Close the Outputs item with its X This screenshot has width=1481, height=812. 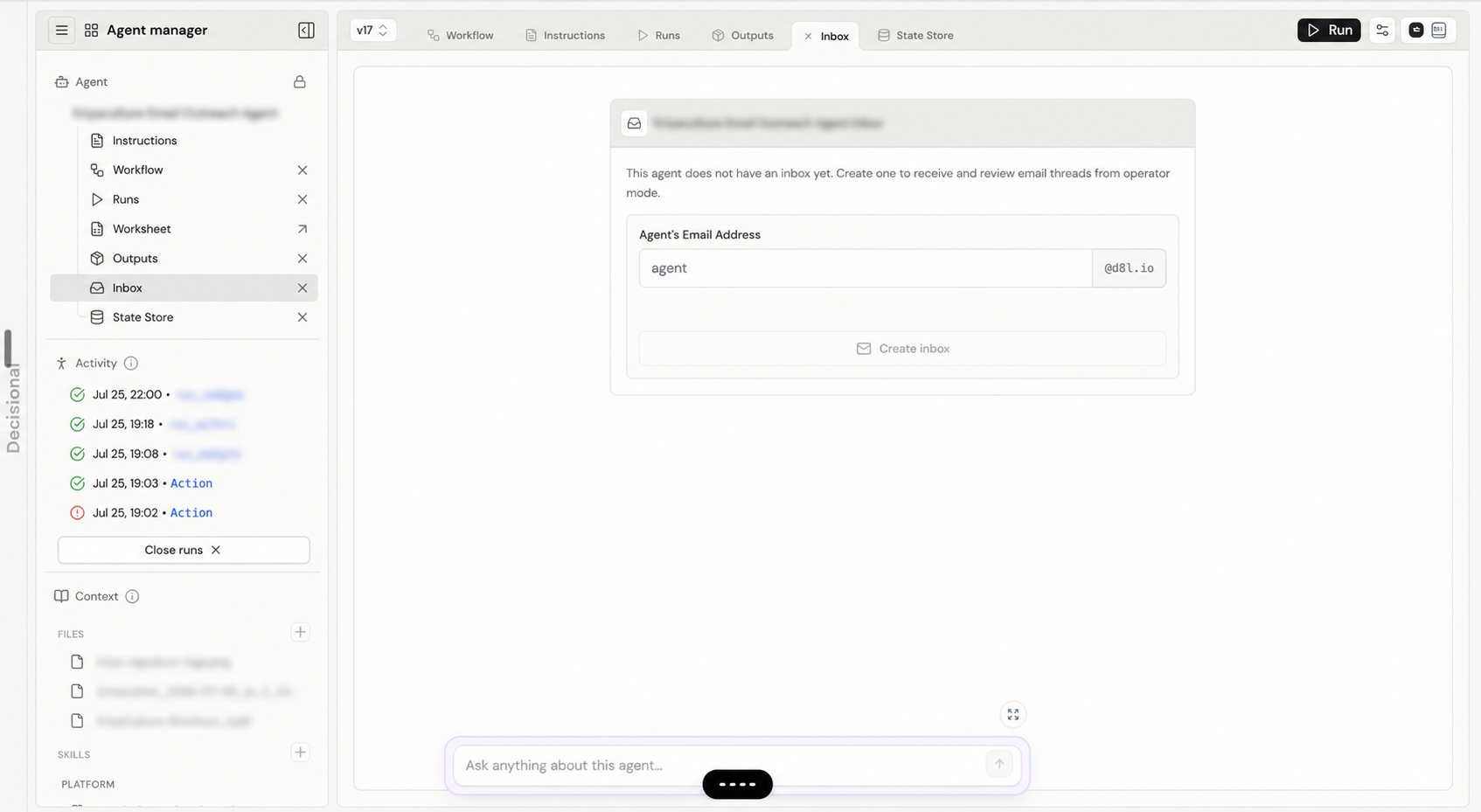302,259
